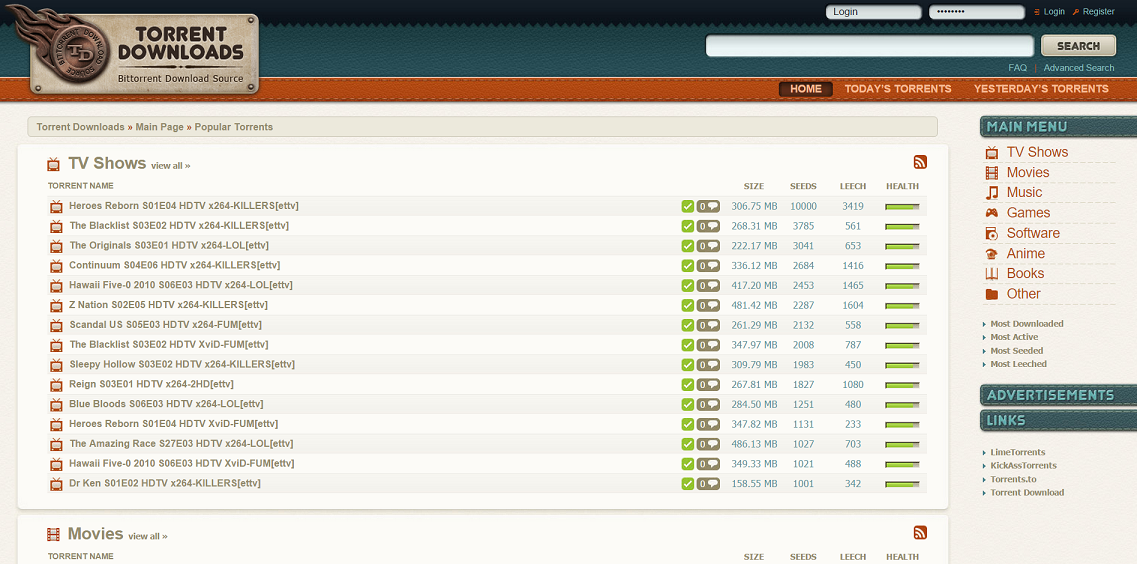
Task: Open Most Active link
Action: (x=1014, y=337)
